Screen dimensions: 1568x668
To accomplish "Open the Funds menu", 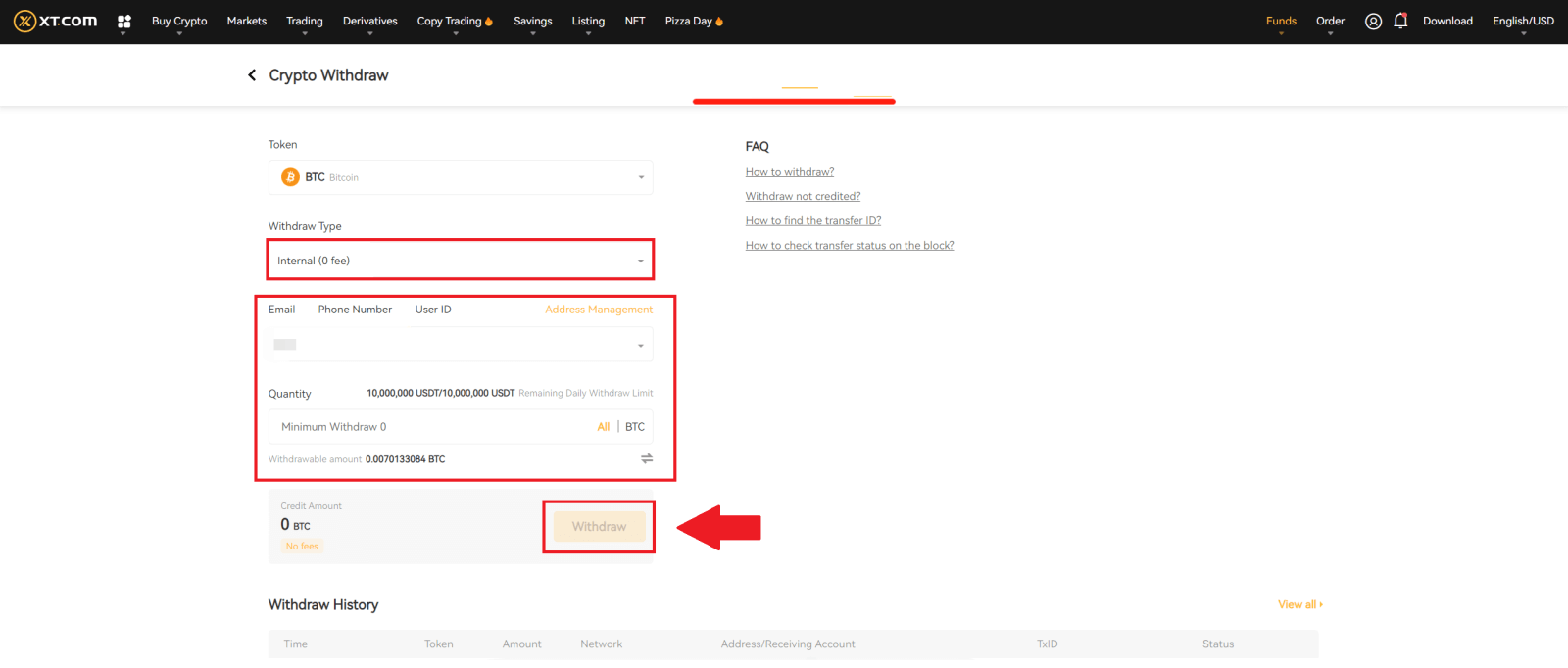I will coord(1281,21).
